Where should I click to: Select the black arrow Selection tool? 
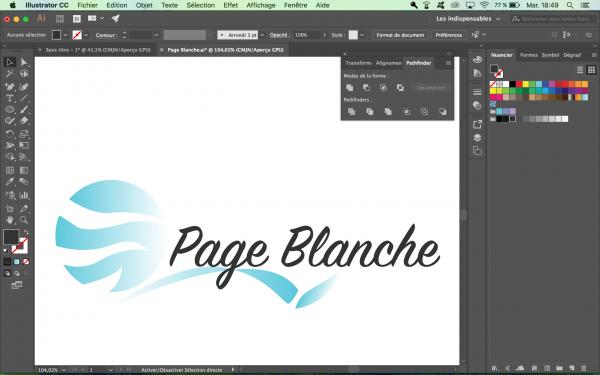tap(10, 62)
